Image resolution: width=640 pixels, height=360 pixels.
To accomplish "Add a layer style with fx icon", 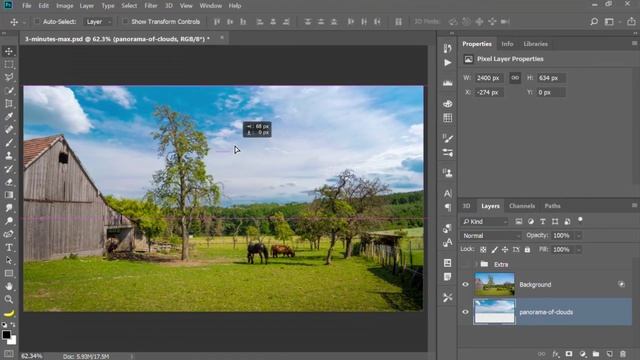I will tap(556, 354).
